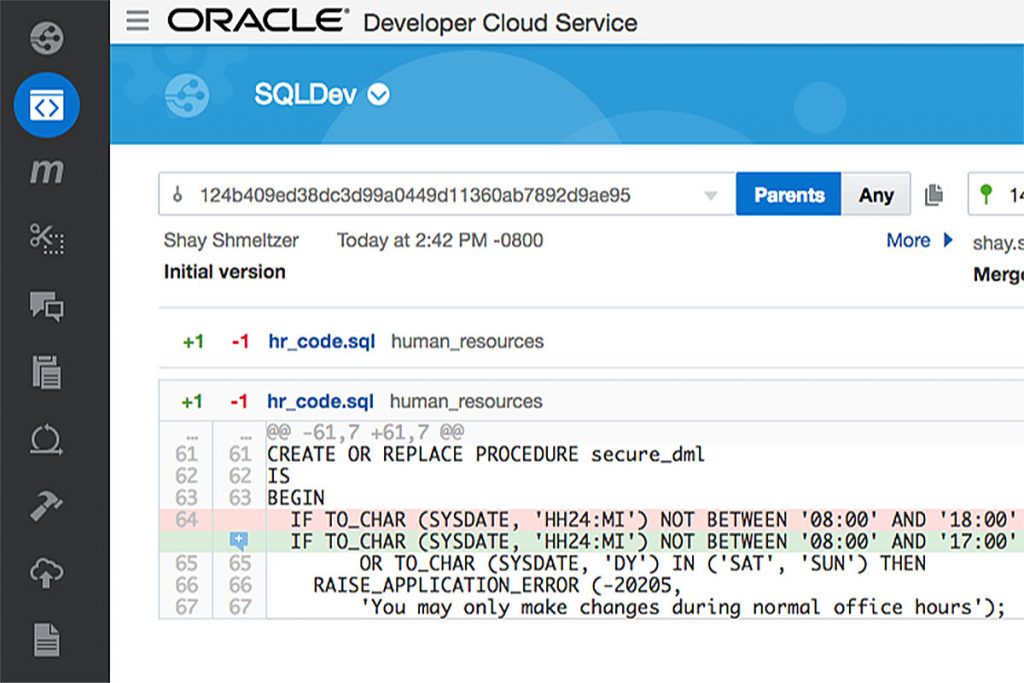Keep Parents comparison mode selected

point(788,194)
